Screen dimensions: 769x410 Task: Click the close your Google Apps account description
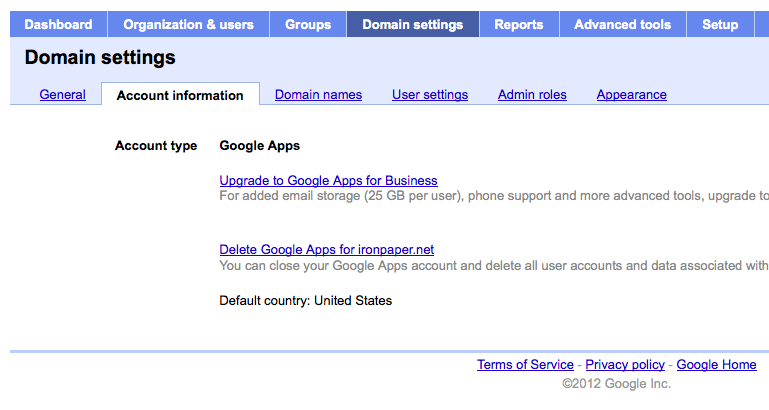click(x=494, y=266)
